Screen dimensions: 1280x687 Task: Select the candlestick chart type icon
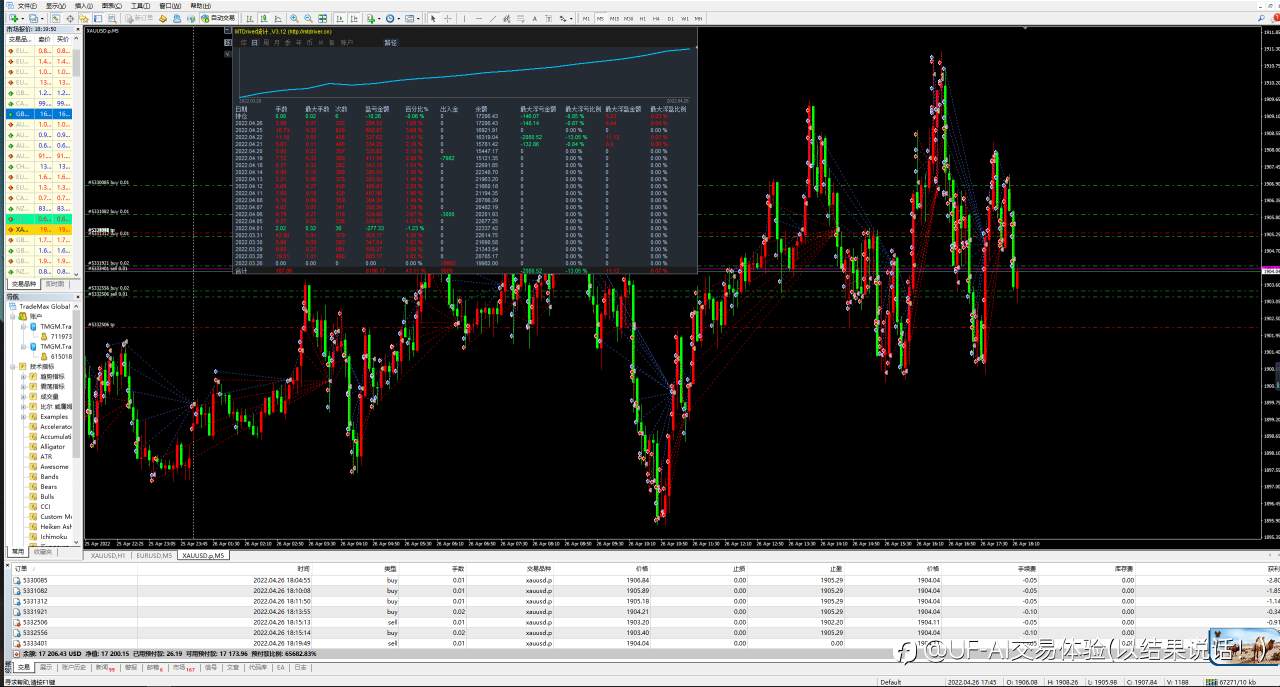[262, 18]
